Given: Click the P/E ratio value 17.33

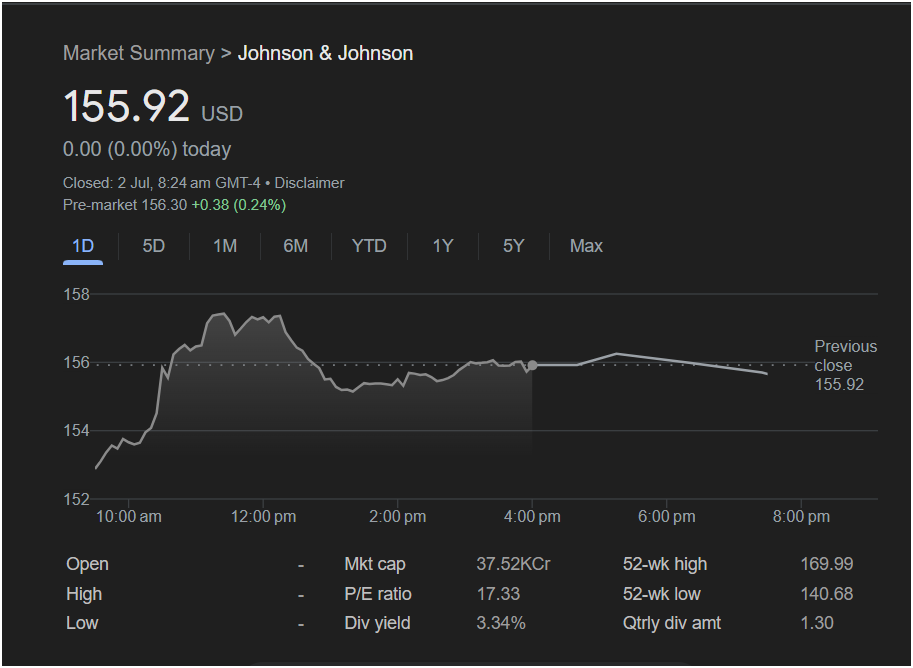Looking at the screenshot, I should [498, 593].
